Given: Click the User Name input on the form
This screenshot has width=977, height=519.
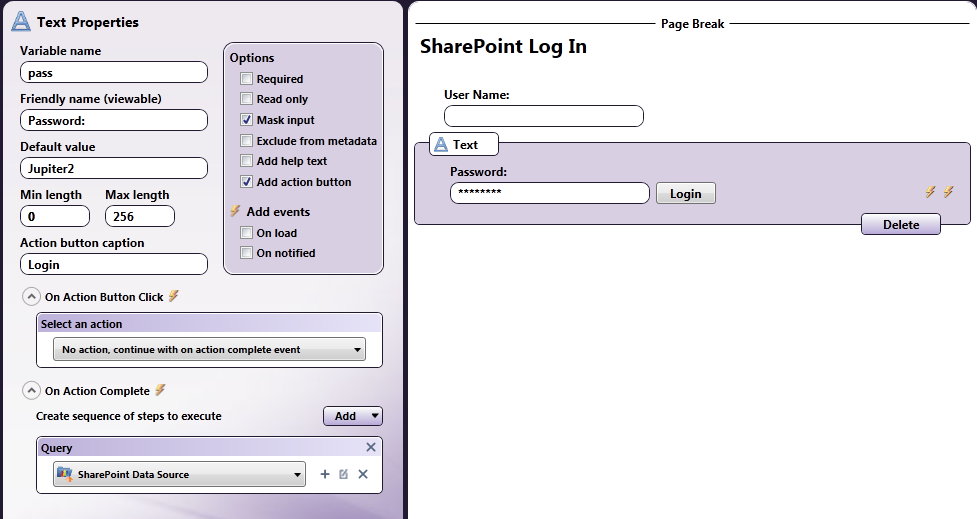Looking at the screenshot, I should click(x=543, y=116).
